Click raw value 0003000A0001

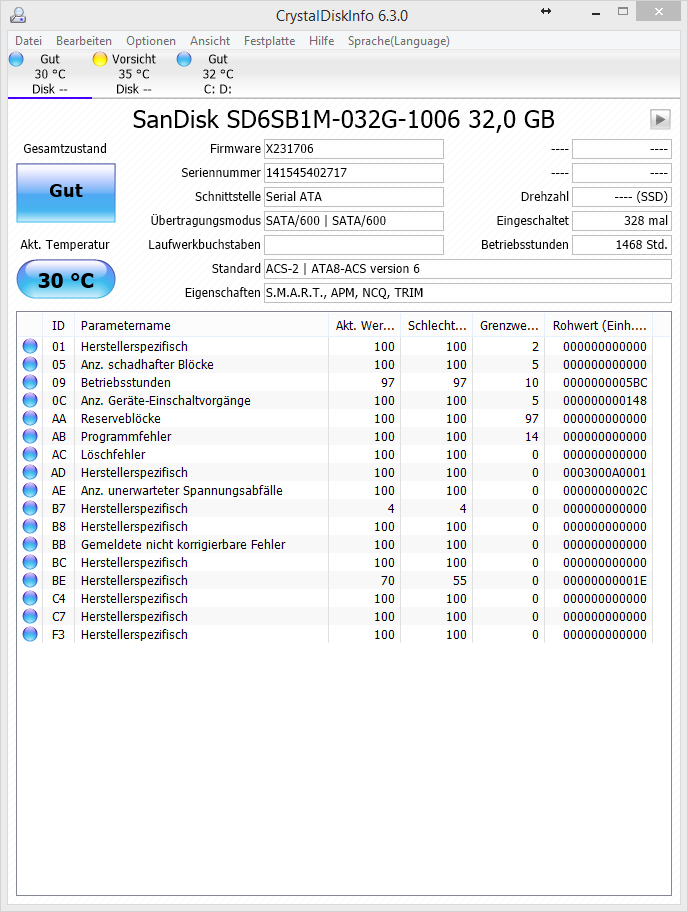(604, 472)
